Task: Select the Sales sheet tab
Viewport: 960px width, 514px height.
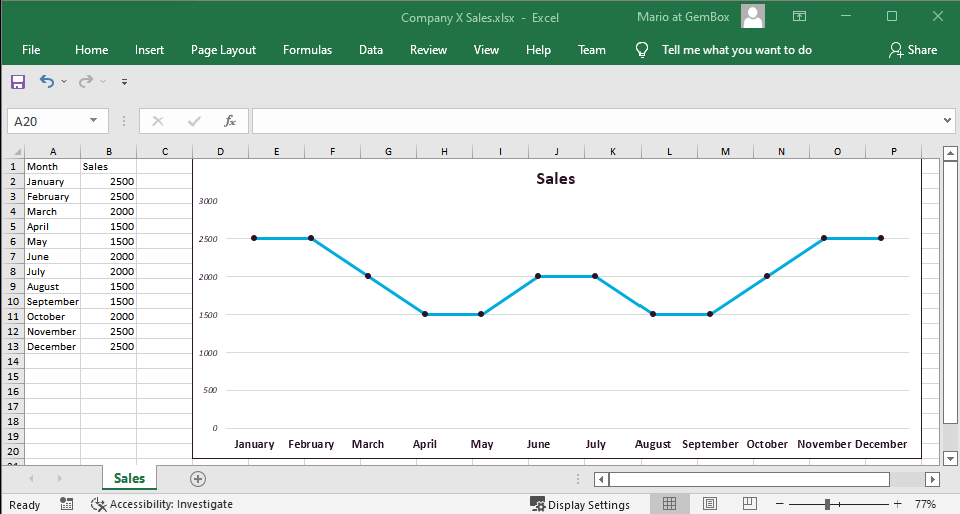Action: coord(129,479)
